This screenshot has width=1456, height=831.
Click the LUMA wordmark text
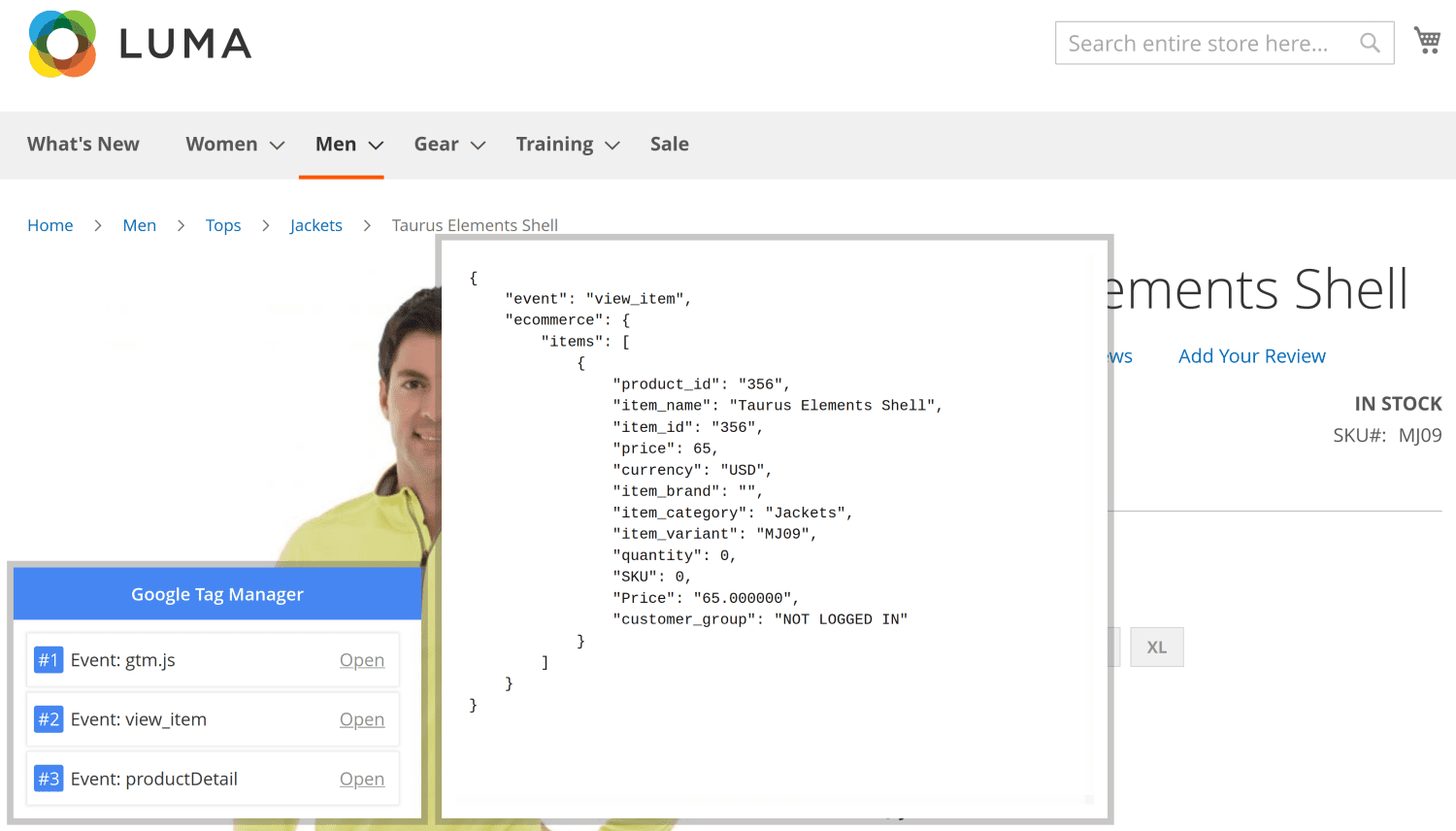tap(185, 44)
